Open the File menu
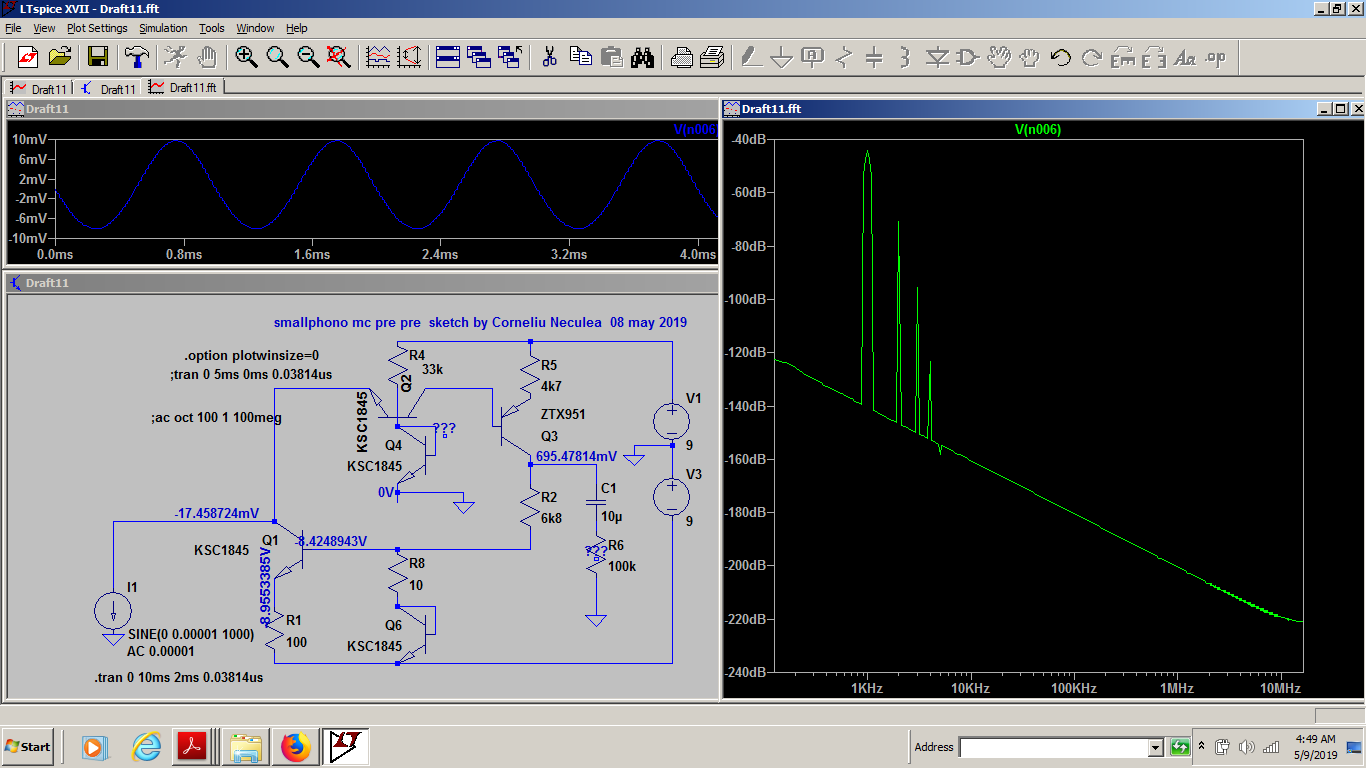Viewport: 1366px width, 768px height. pos(13,28)
